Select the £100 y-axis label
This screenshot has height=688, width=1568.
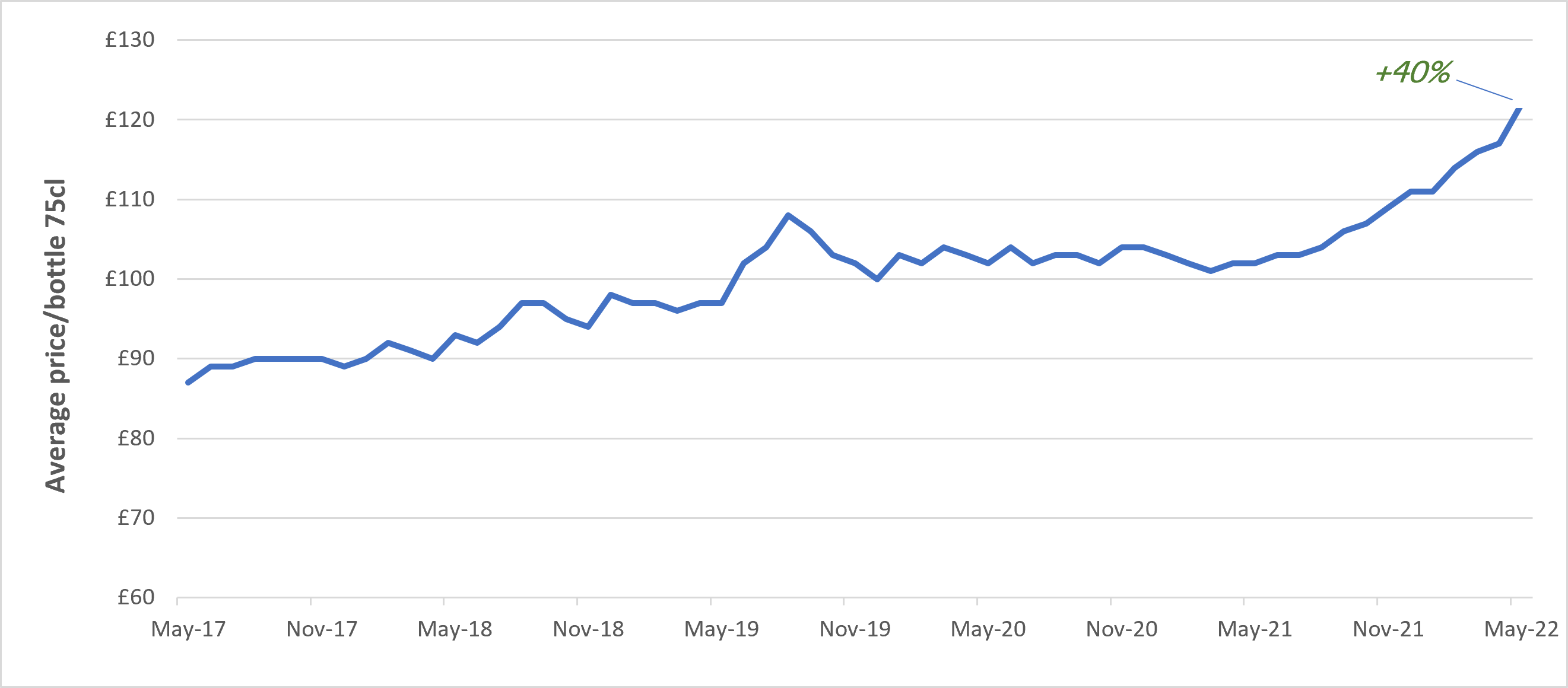[x=129, y=279]
